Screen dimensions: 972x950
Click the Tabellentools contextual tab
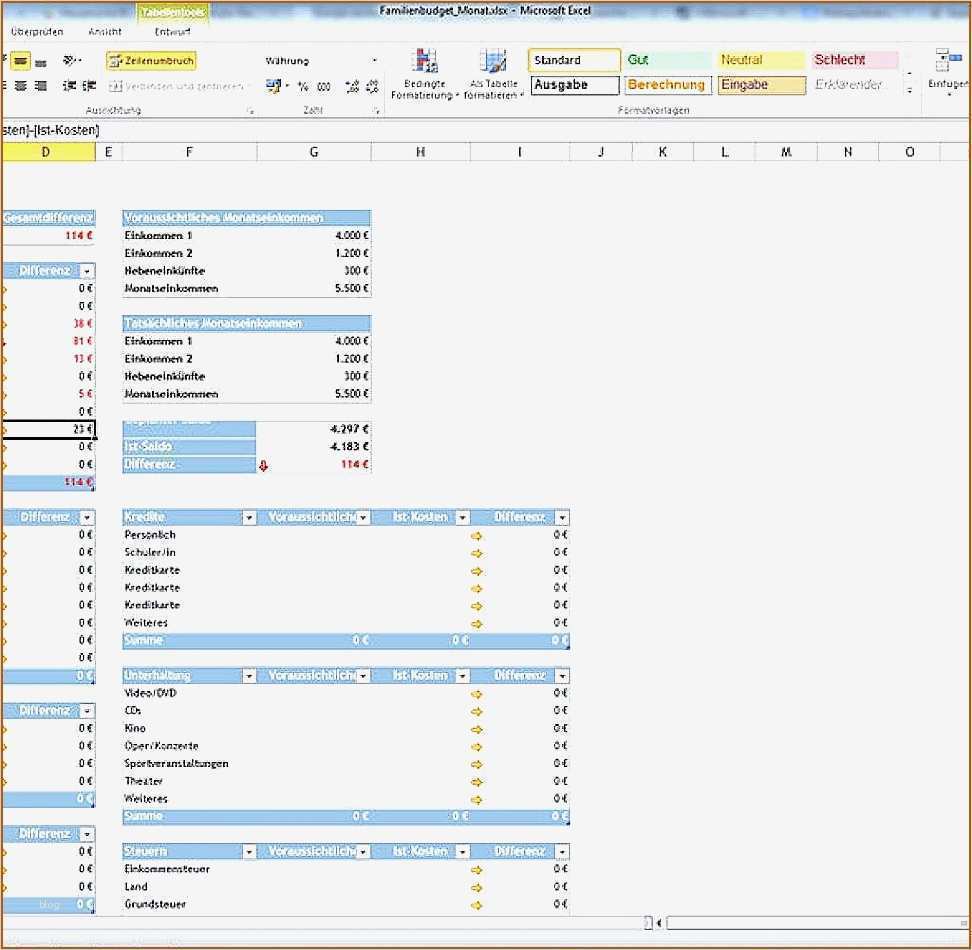172,12
